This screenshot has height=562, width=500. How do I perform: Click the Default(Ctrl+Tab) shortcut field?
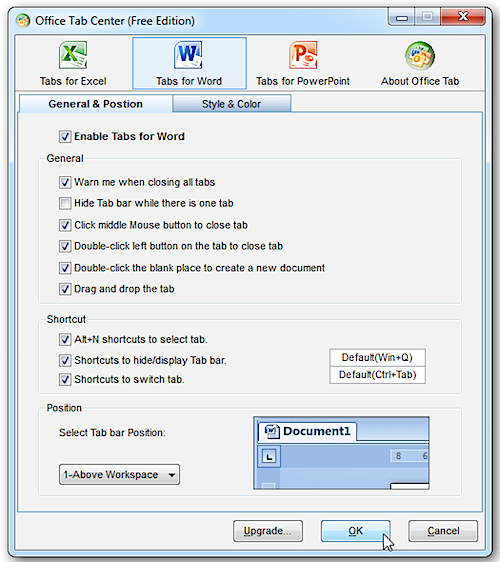(377, 375)
